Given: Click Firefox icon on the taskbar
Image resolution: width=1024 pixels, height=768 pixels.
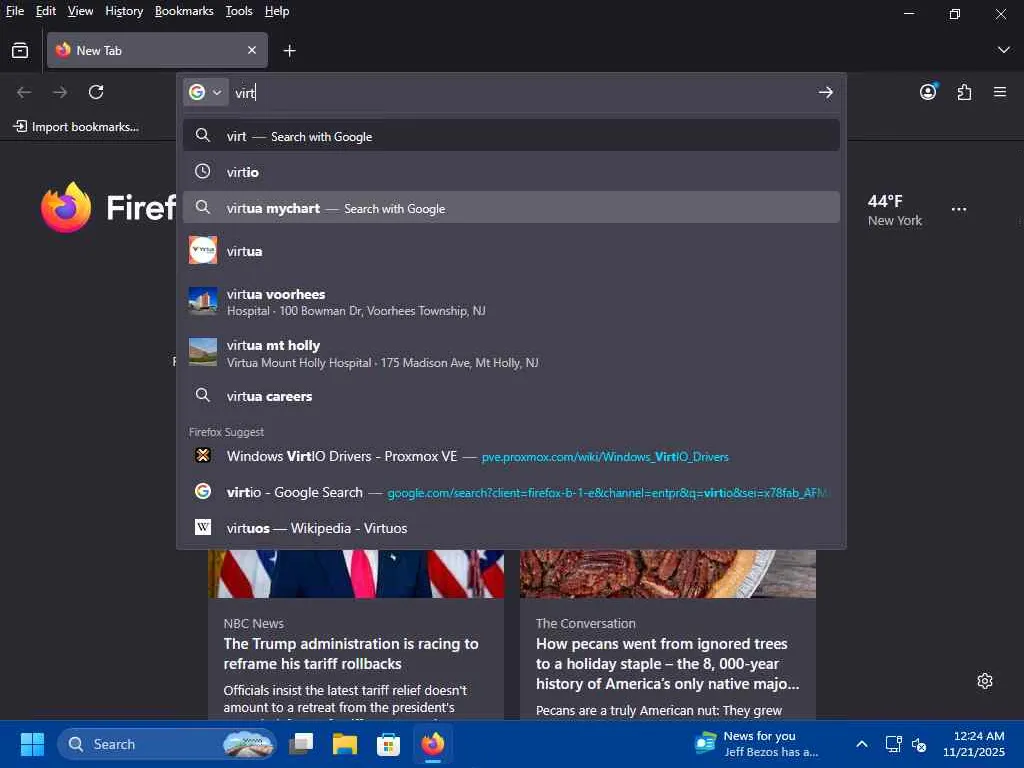Looking at the screenshot, I should pyautogui.click(x=432, y=744).
